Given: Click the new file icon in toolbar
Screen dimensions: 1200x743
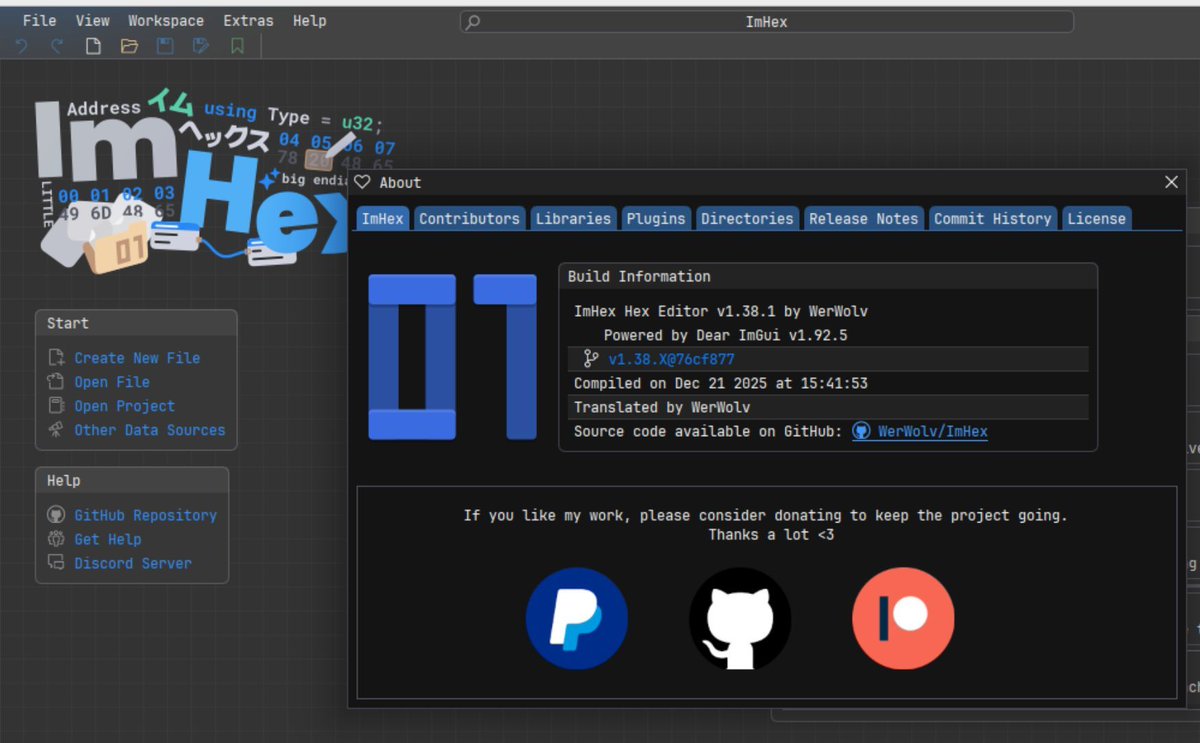Looking at the screenshot, I should tap(93, 46).
